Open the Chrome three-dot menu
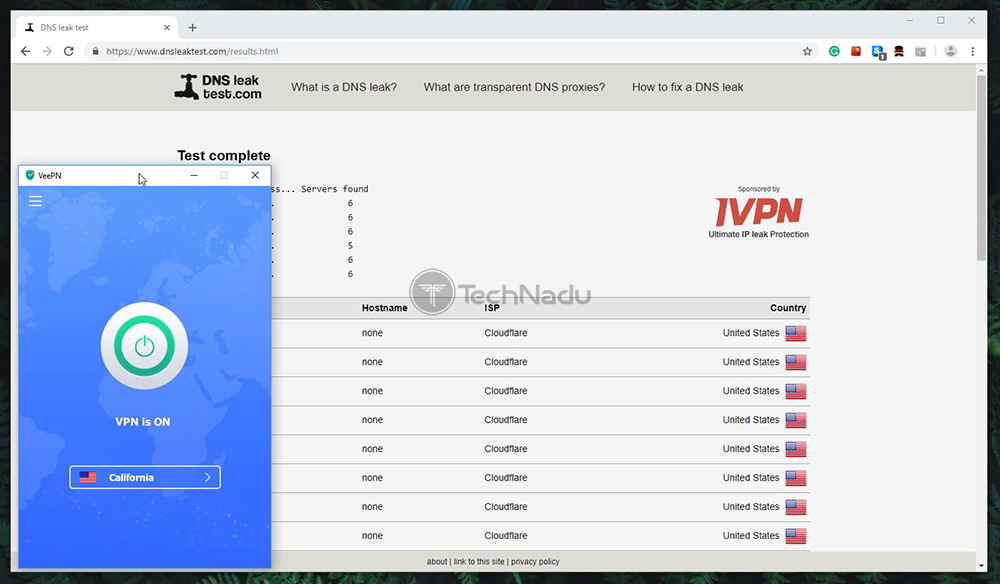The width and height of the screenshot is (1000, 584). click(x=973, y=52)
